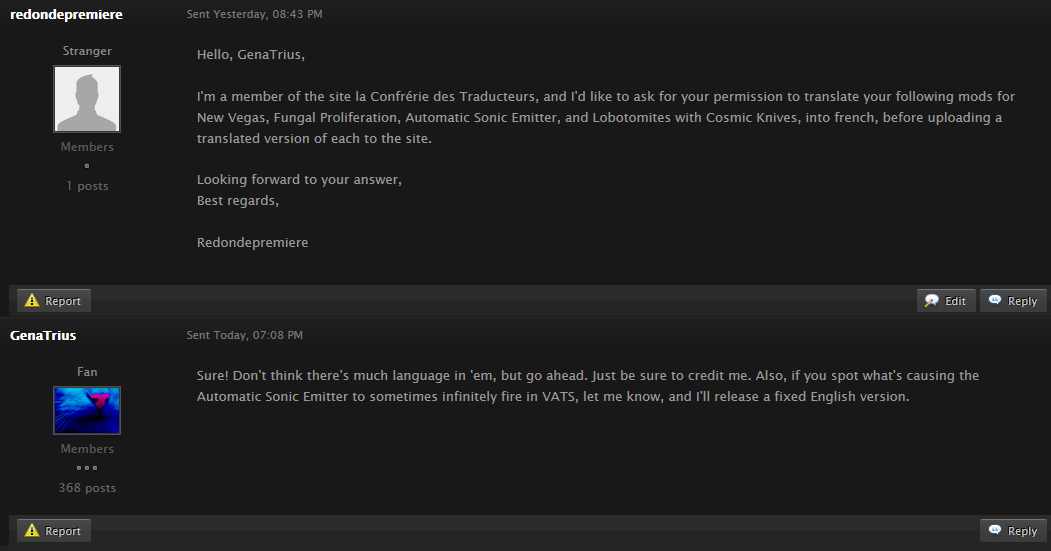Image resolution: width=1051 pixels, height=551 pixels.
Task: Edit the first message
Action: coord(946,300)
